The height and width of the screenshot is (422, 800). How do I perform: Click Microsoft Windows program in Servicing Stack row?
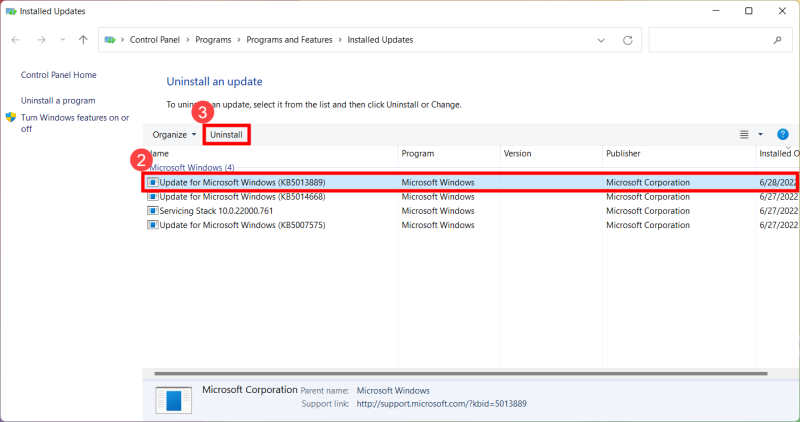coord(438,211)
